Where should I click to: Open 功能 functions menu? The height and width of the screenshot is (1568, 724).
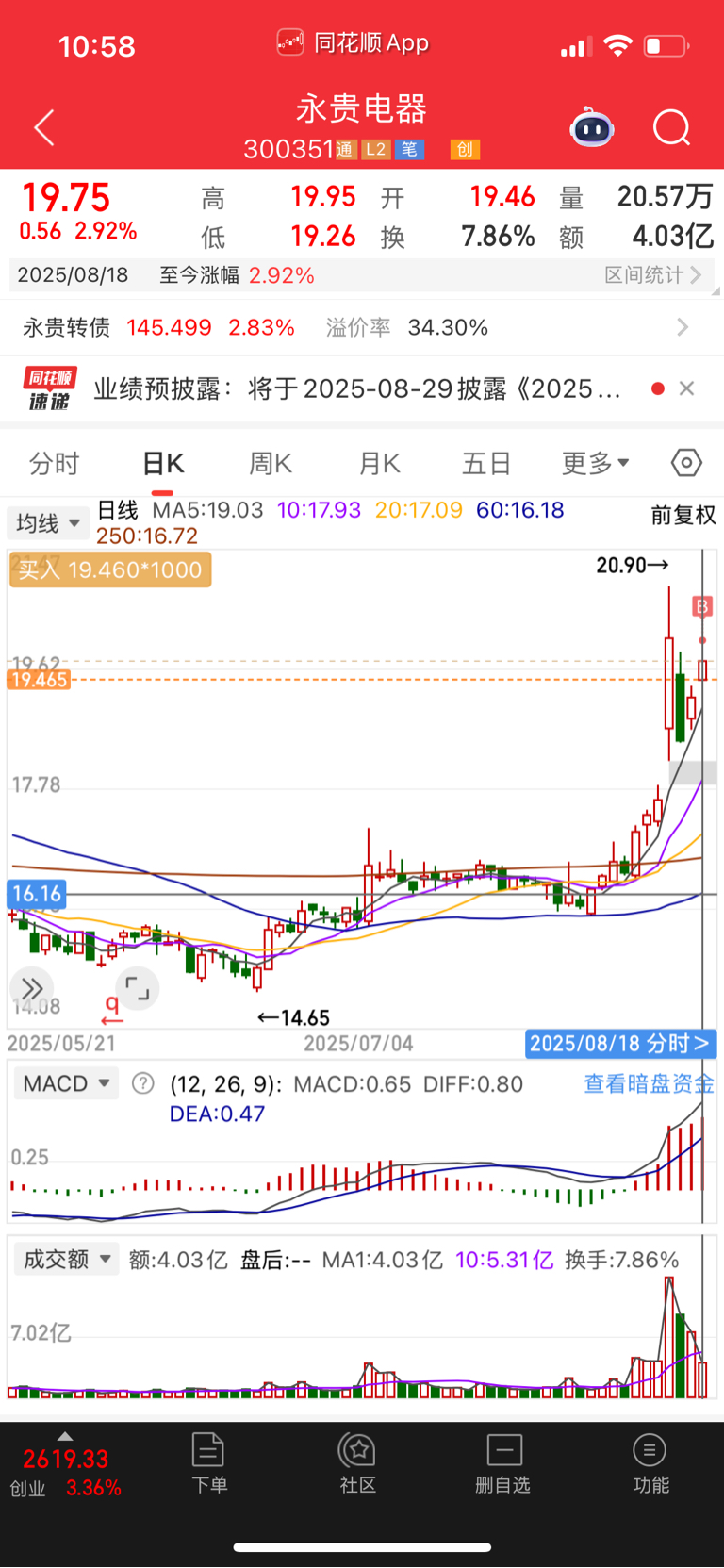coord(650,1462)
